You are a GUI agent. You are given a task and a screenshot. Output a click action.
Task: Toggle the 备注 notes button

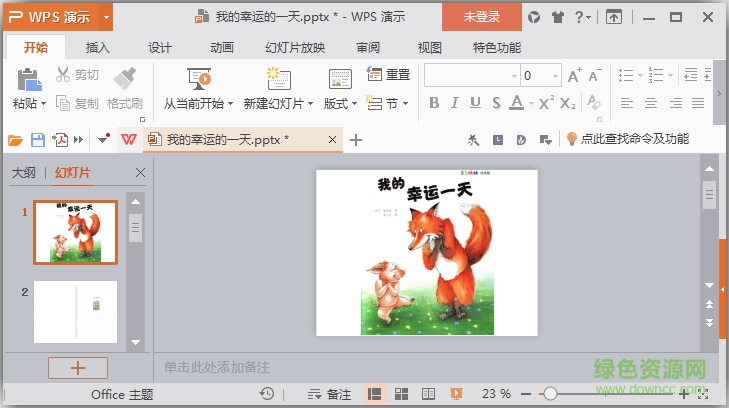point(330,395)
